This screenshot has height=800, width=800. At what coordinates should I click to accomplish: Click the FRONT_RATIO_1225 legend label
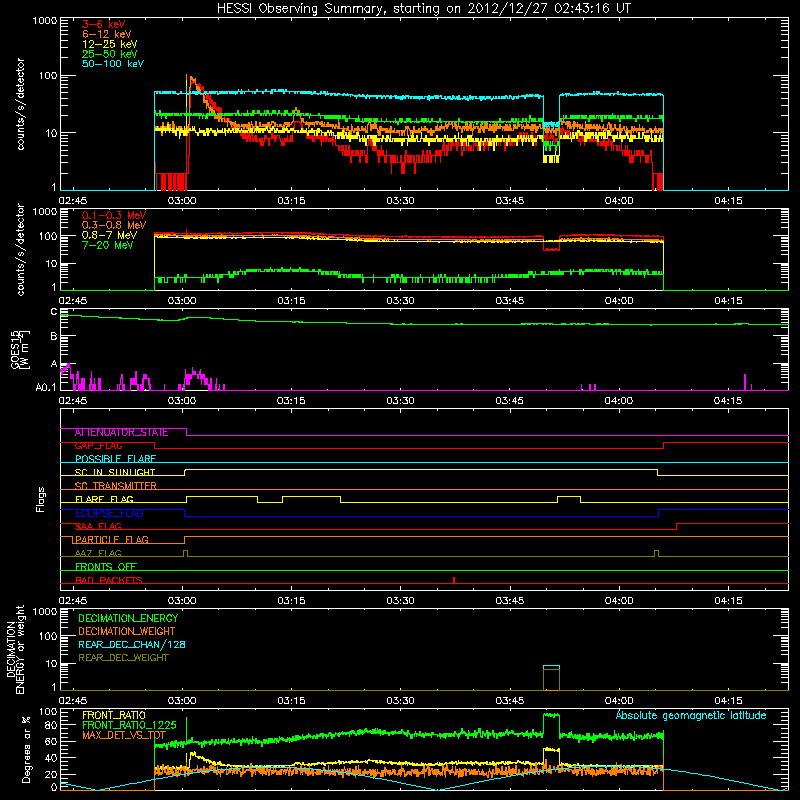point(129,725)
